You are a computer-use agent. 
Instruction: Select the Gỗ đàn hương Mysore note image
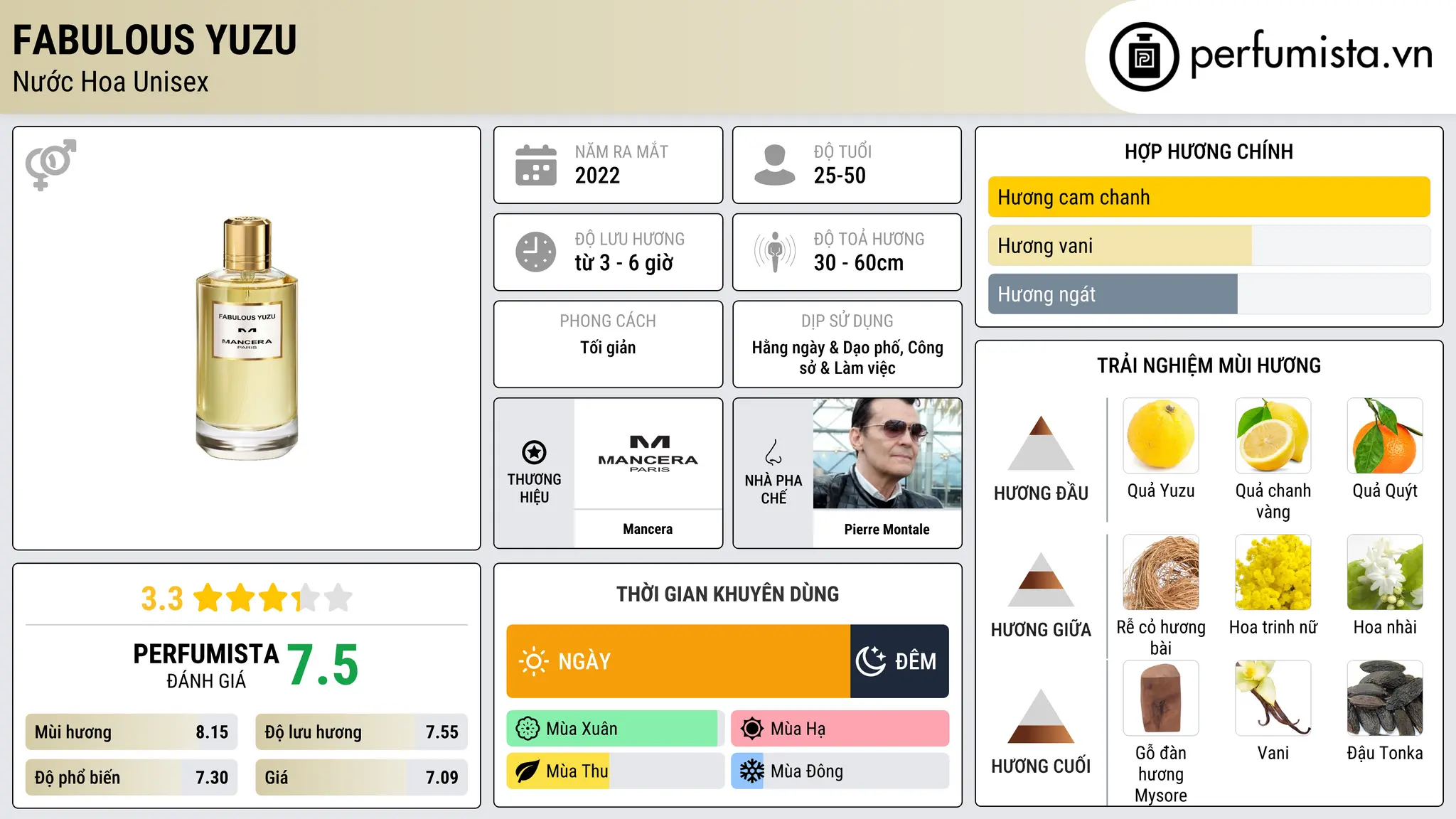tap(1161, 698)
